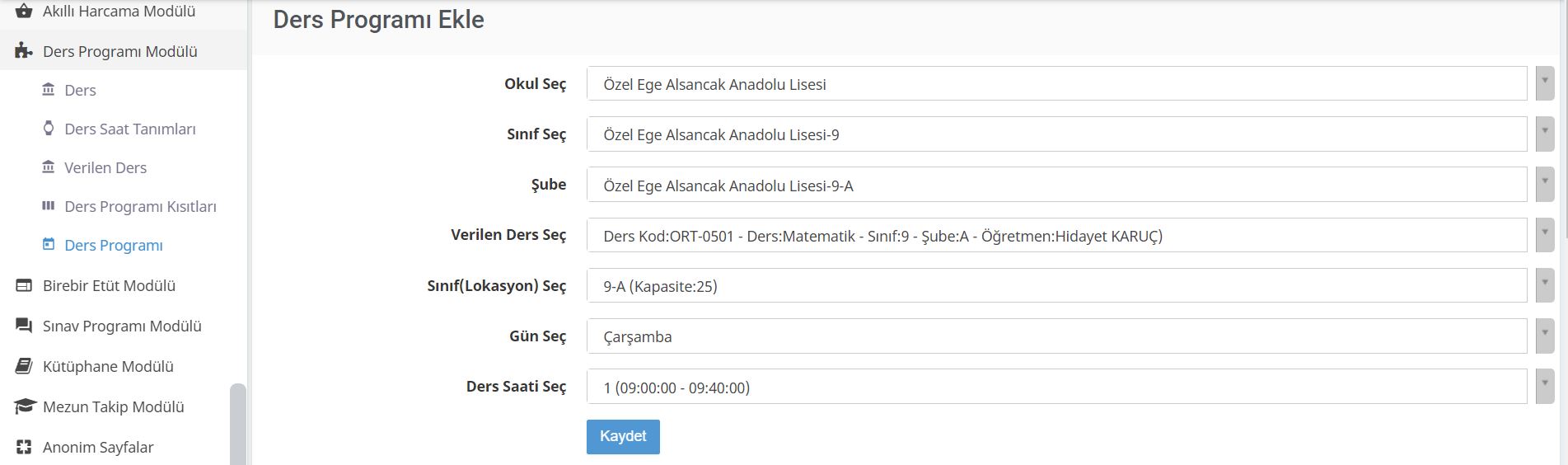
Task: Click the Akıllı Harcama Modülü basket icon
Action: [24, 12]
